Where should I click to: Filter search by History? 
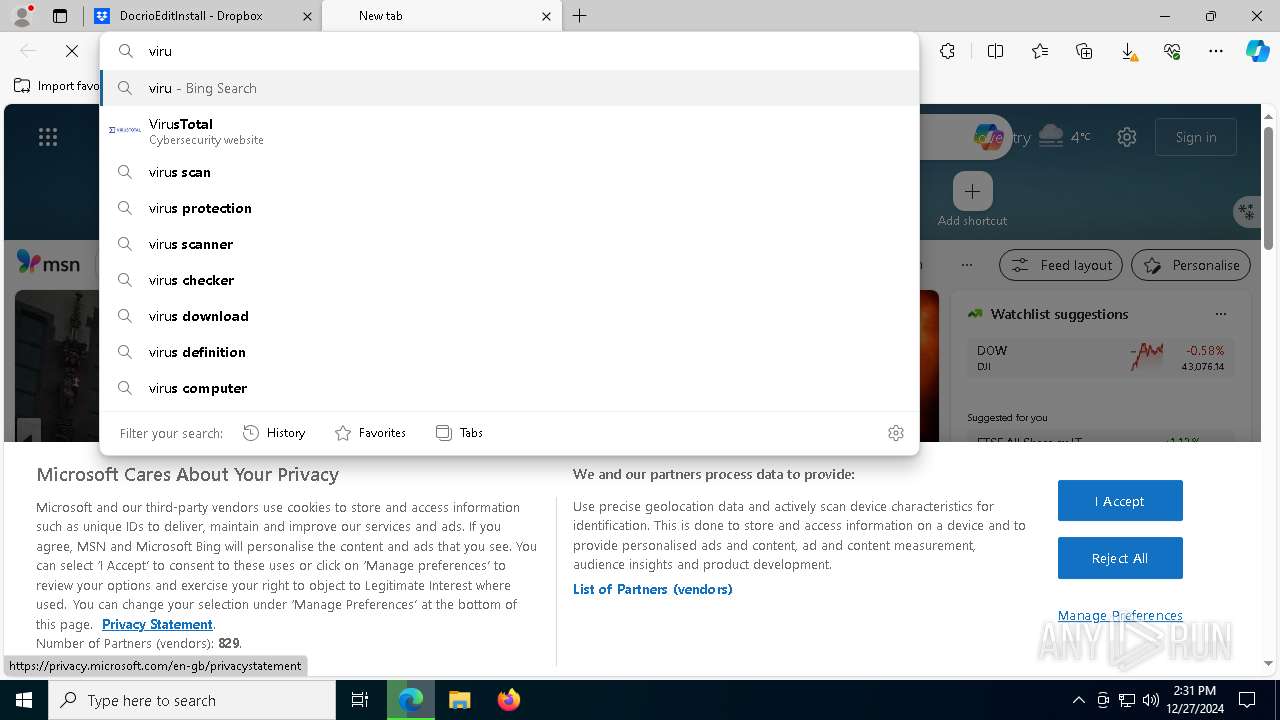click(274, 433)
